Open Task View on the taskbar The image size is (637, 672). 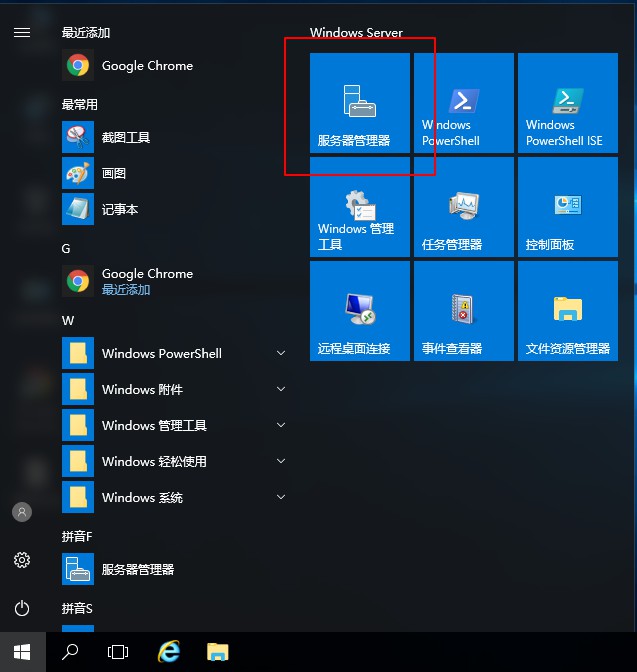(x=117, y=652)
